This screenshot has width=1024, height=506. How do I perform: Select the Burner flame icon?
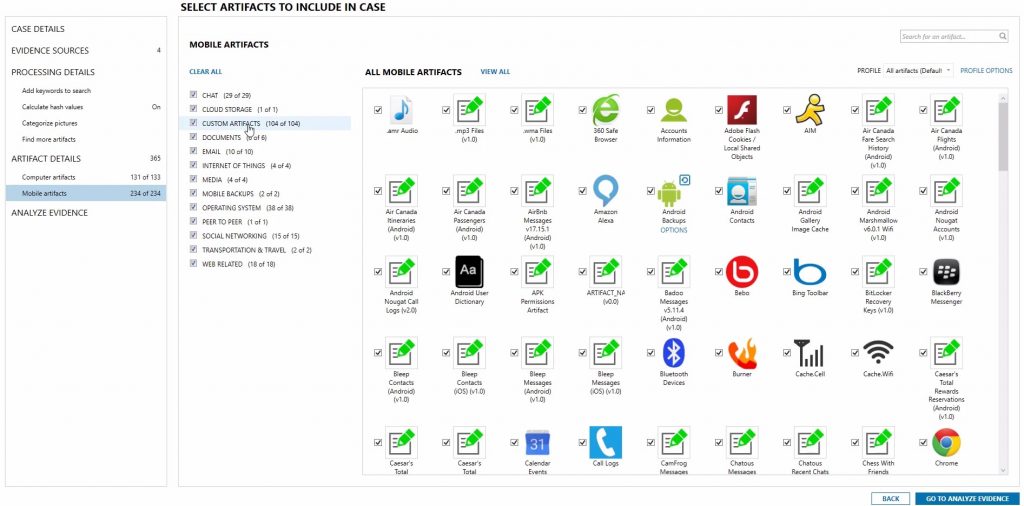pos(742,353)
